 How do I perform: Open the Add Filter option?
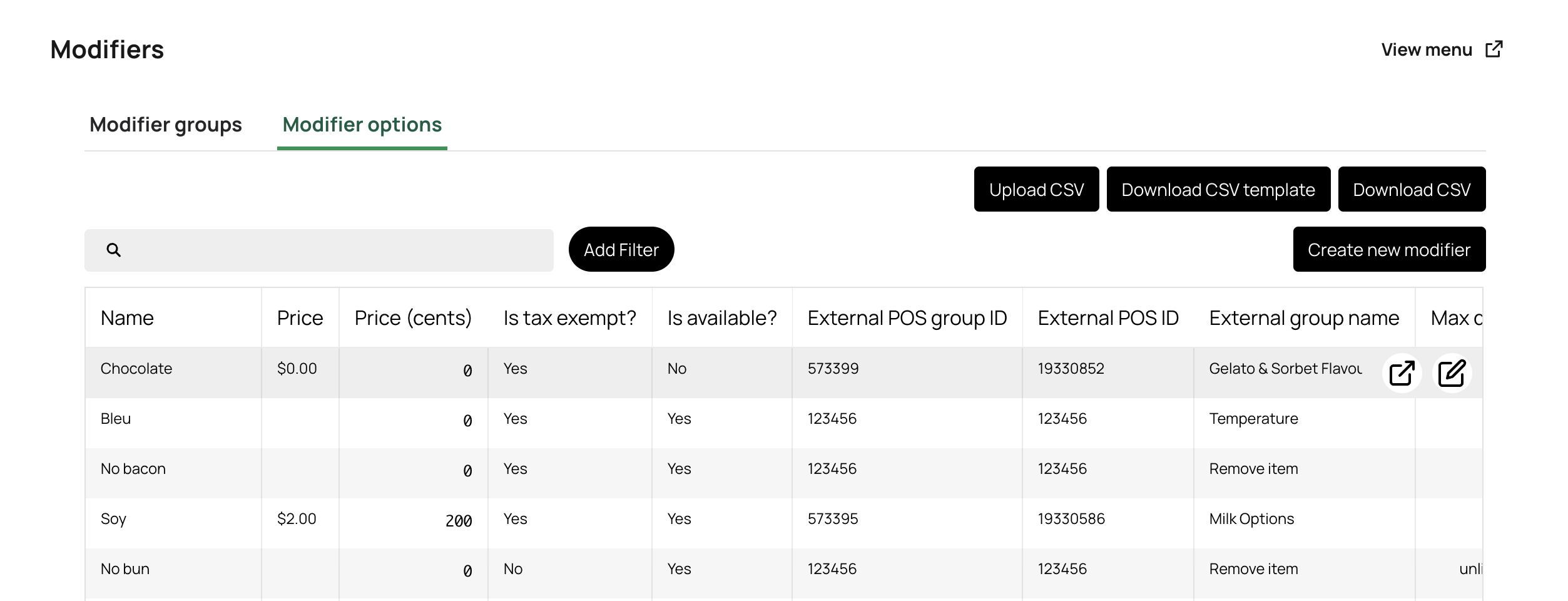(621, 250)
